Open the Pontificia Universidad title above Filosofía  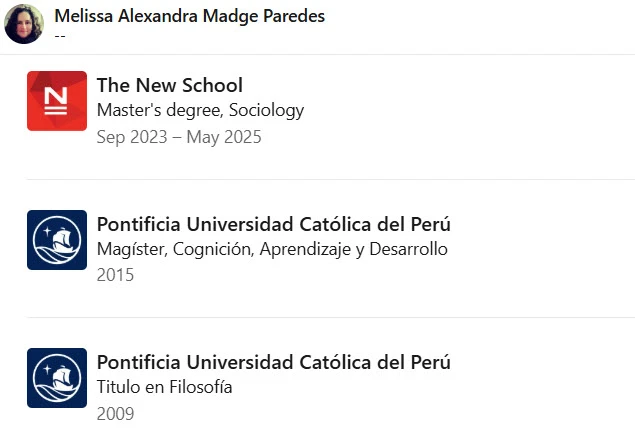point(274,362)
